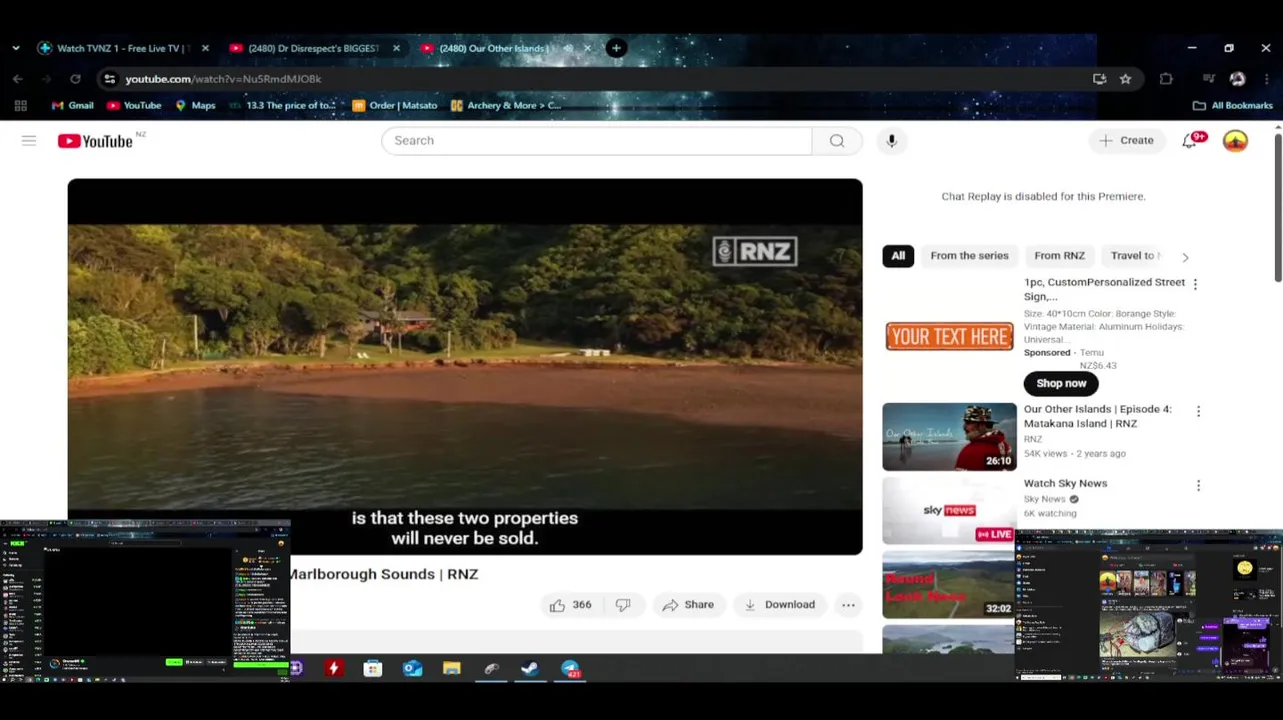Open Outlook from the taskbar
1283x720 pixels.
click(x=412, y=669)
